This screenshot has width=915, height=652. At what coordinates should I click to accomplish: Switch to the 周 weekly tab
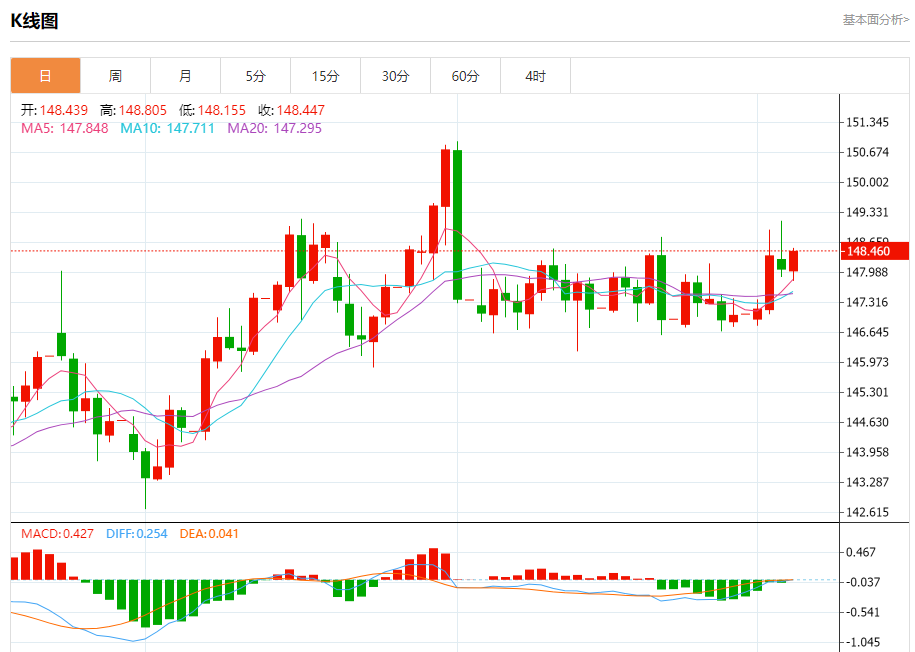point(116,76)
